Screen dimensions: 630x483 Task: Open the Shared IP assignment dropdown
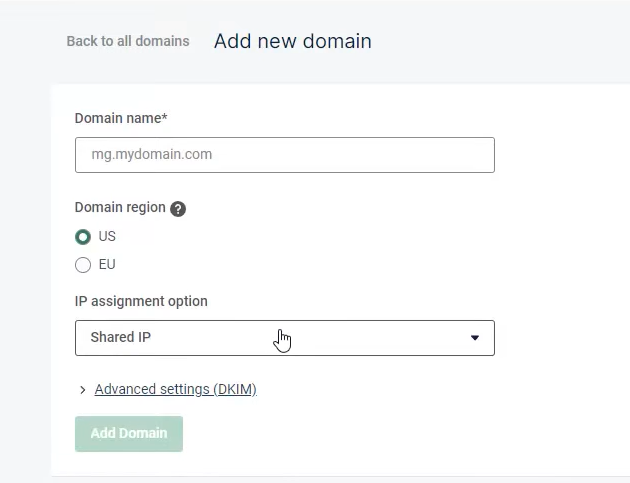284,338
